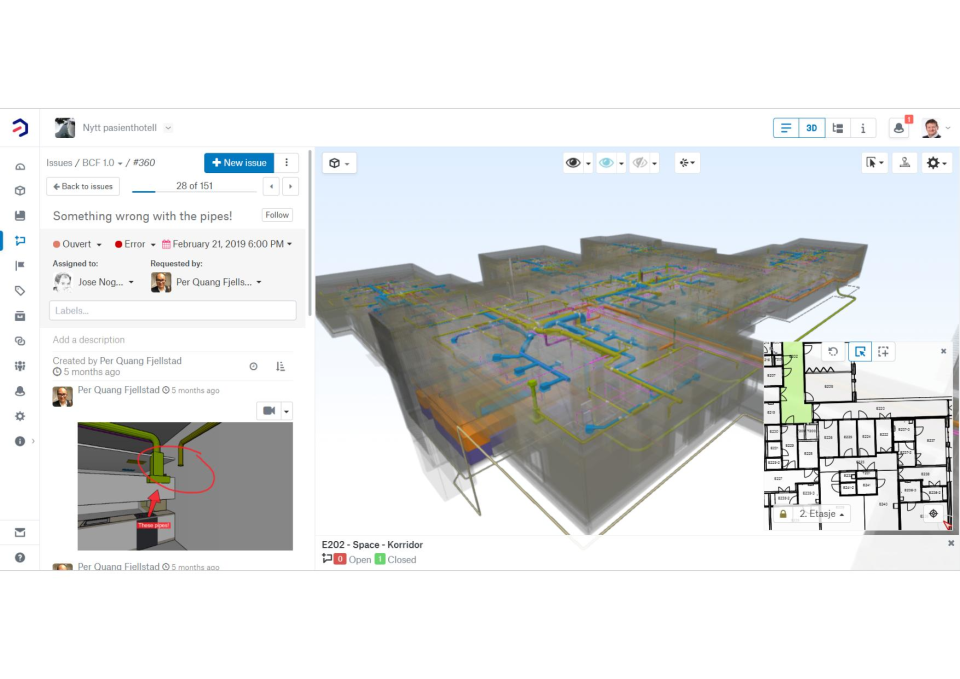Open the 2. Etasje floor selector
The image size is (960, 679).
pos(818,513)
